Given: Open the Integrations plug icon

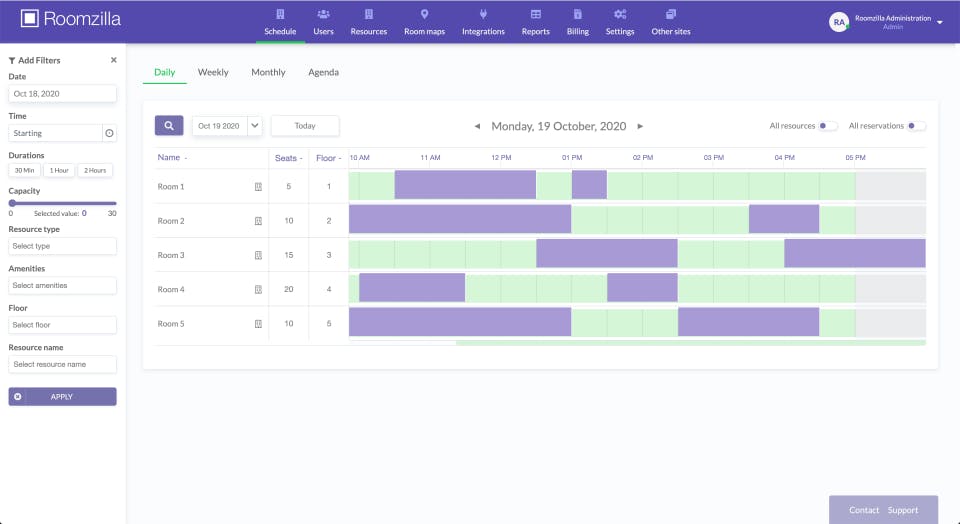Looking at the screenshot, I should tap(483, 14).
